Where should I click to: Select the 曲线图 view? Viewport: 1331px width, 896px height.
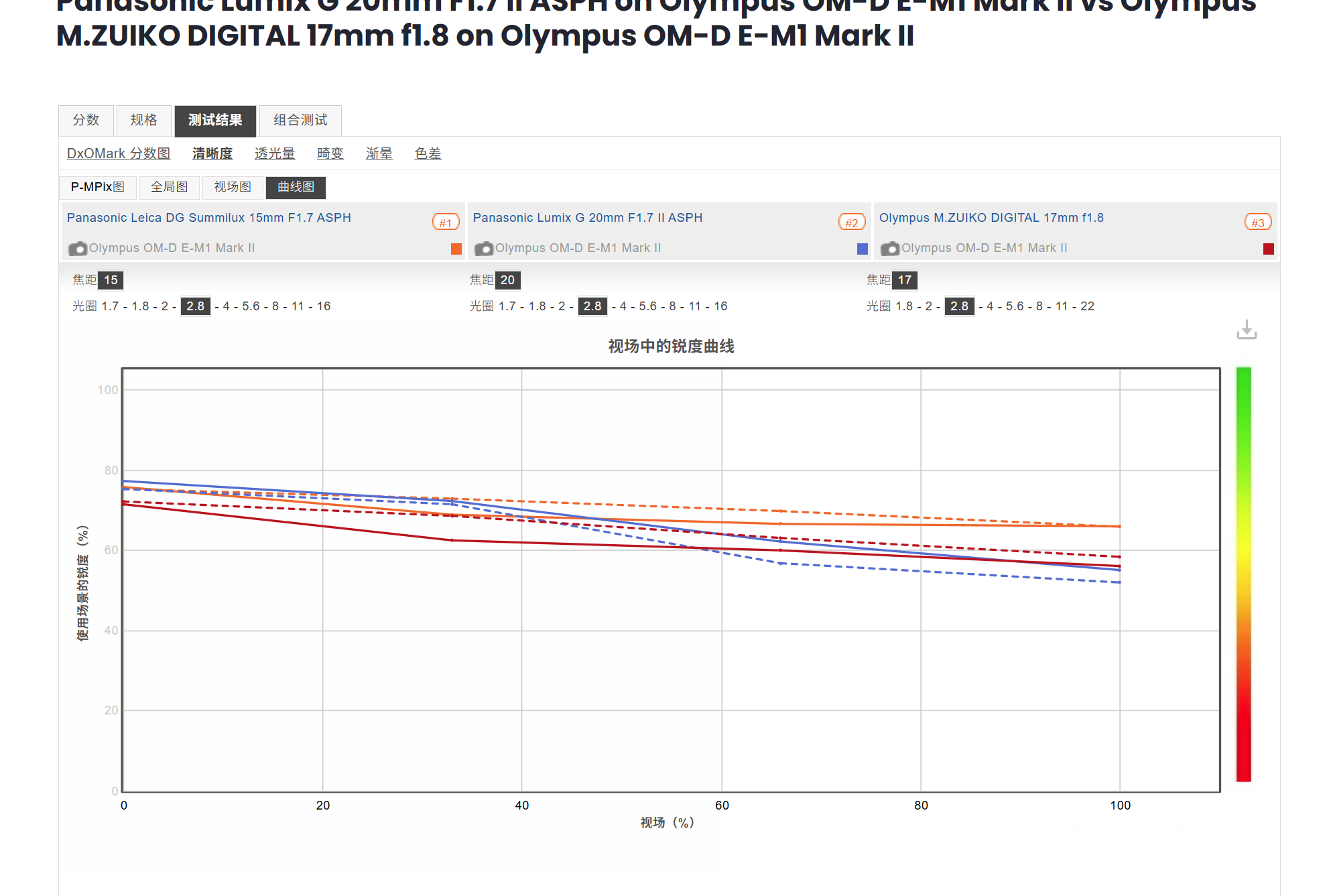[x=296, y=187]
